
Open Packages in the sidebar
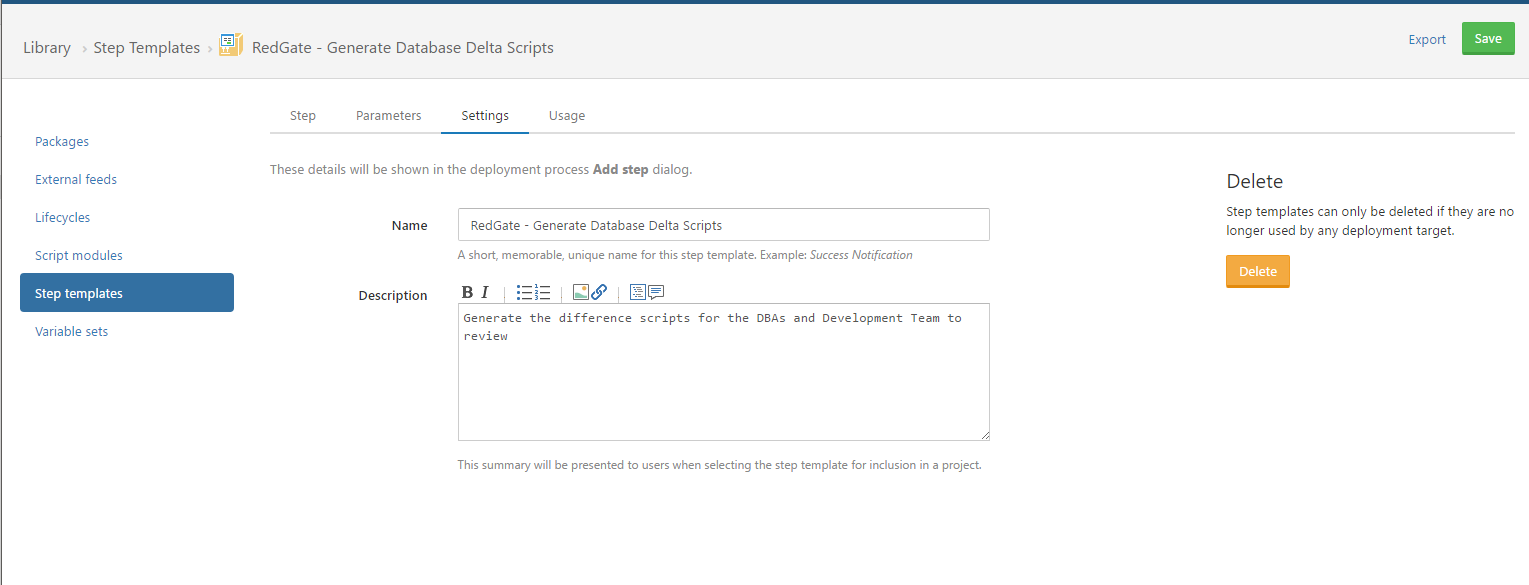tap(62, 142)
